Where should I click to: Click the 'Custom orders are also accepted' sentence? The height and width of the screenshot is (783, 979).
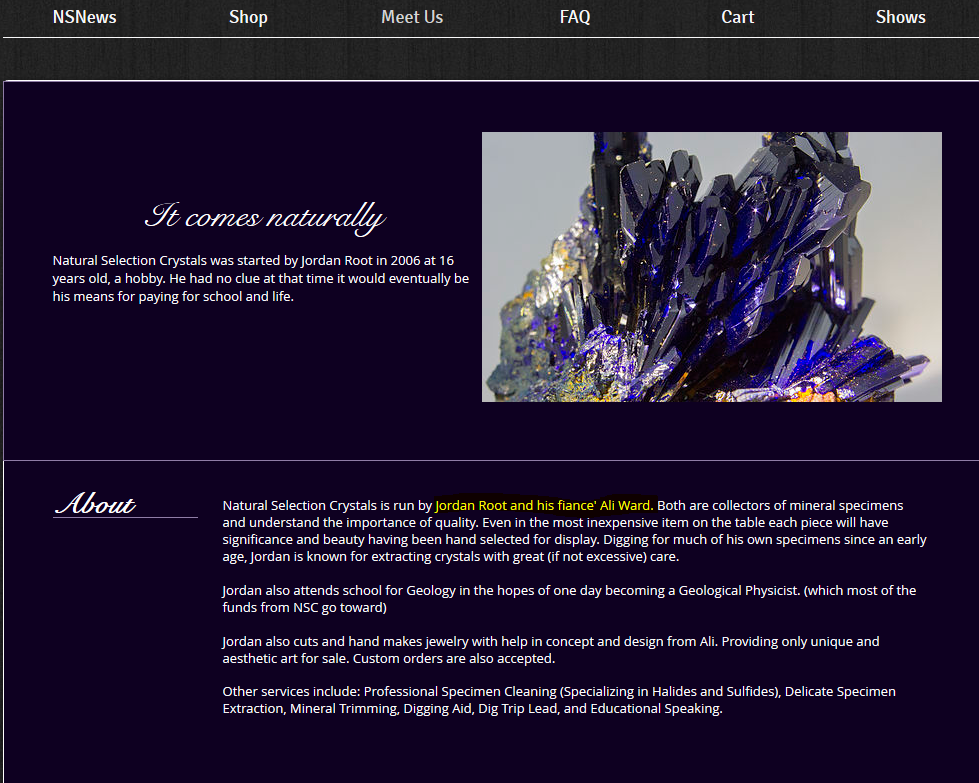click(454, 658)
